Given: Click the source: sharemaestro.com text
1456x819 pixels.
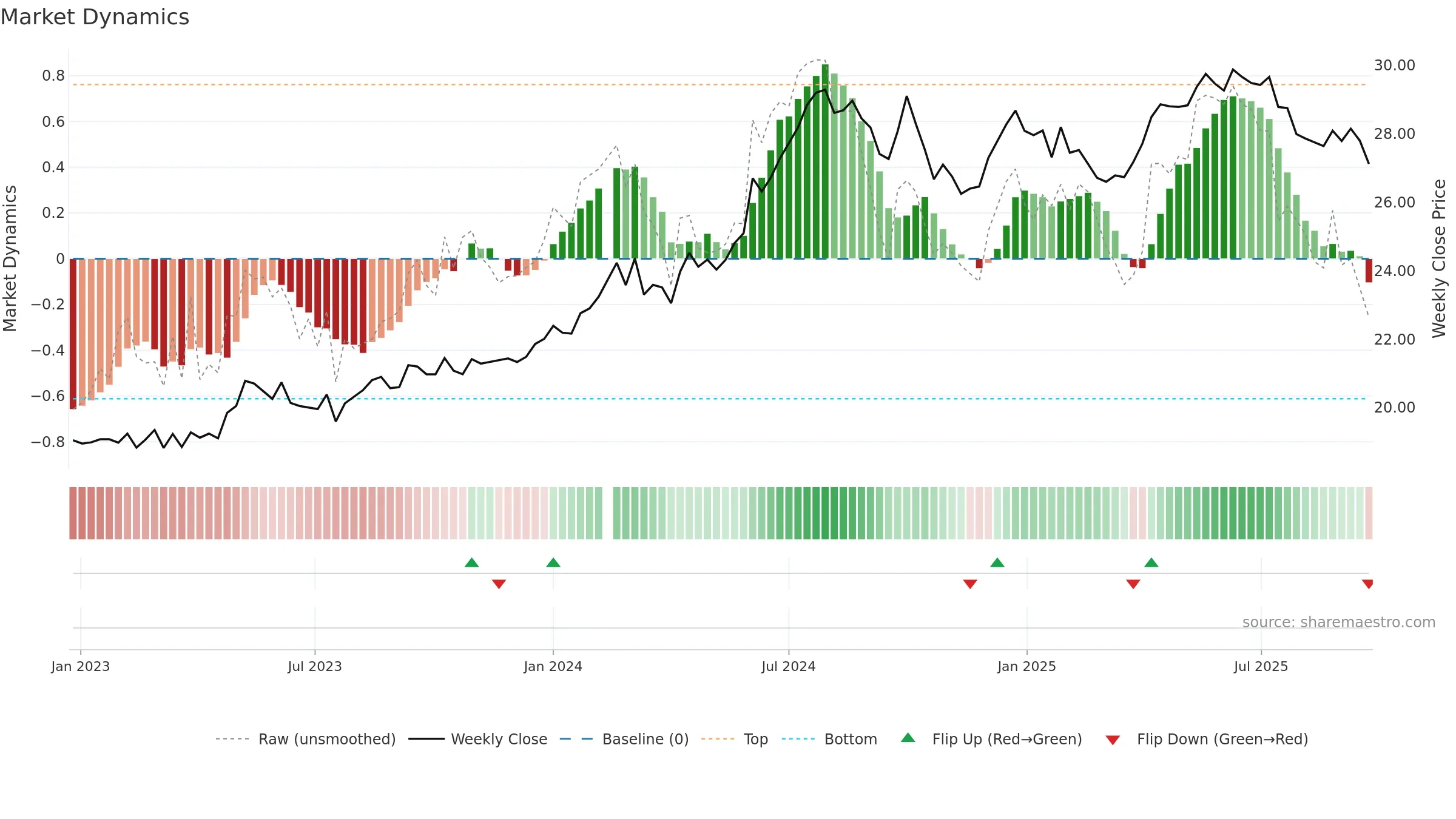Looking at the screenshot, I should pos(1339,622).
